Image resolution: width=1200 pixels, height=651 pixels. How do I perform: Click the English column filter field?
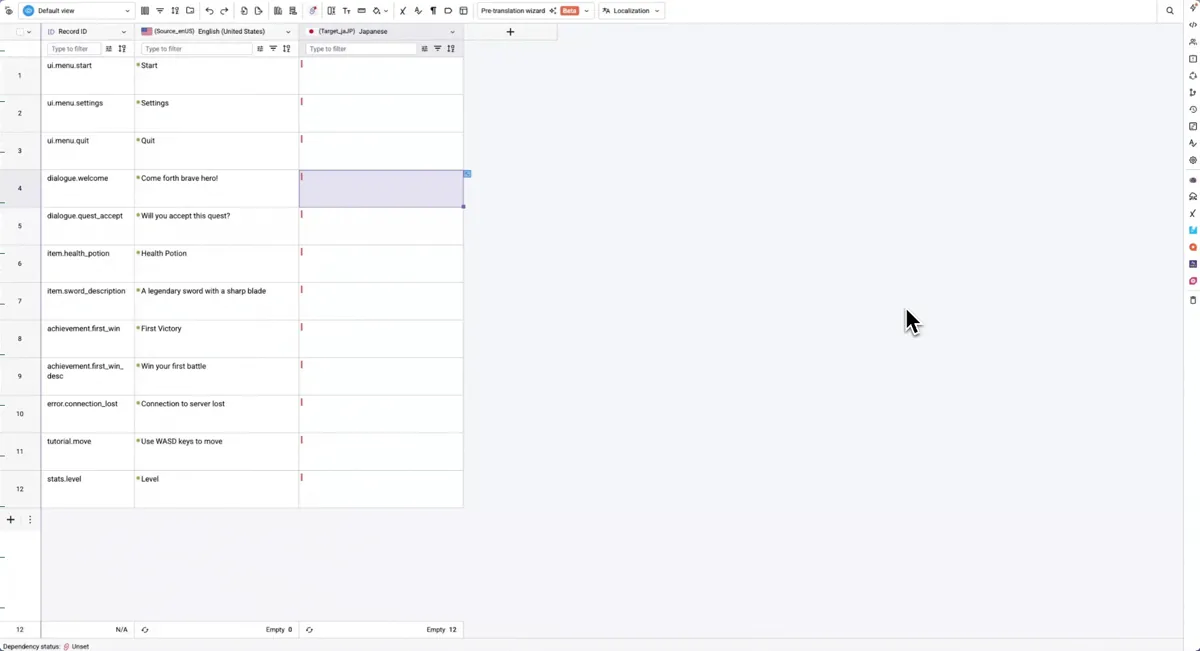(197, 49)
